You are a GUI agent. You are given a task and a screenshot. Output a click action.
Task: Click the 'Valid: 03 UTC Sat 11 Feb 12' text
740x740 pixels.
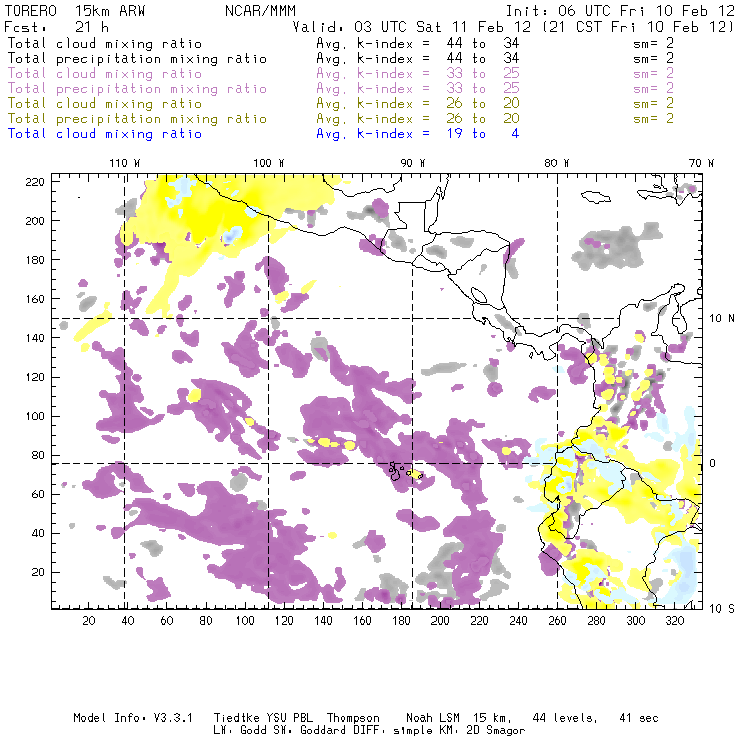click(x=412, y=27)
